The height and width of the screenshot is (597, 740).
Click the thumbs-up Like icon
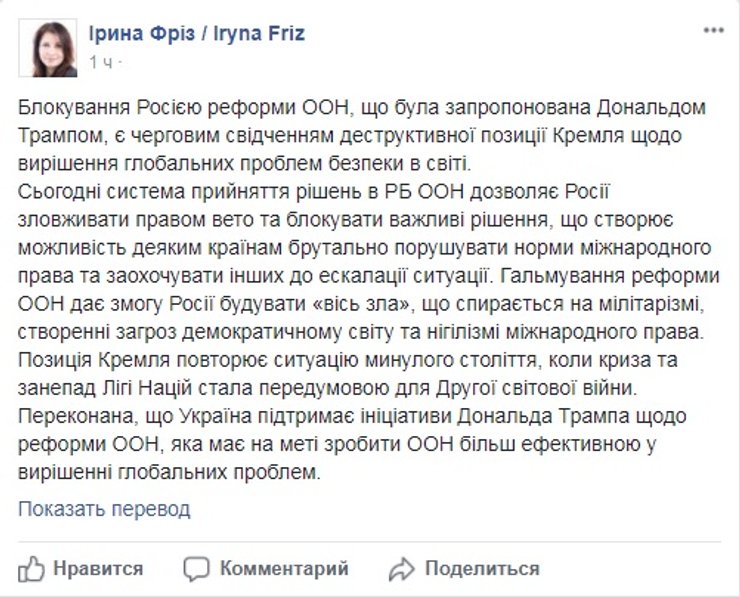[33, 569]
